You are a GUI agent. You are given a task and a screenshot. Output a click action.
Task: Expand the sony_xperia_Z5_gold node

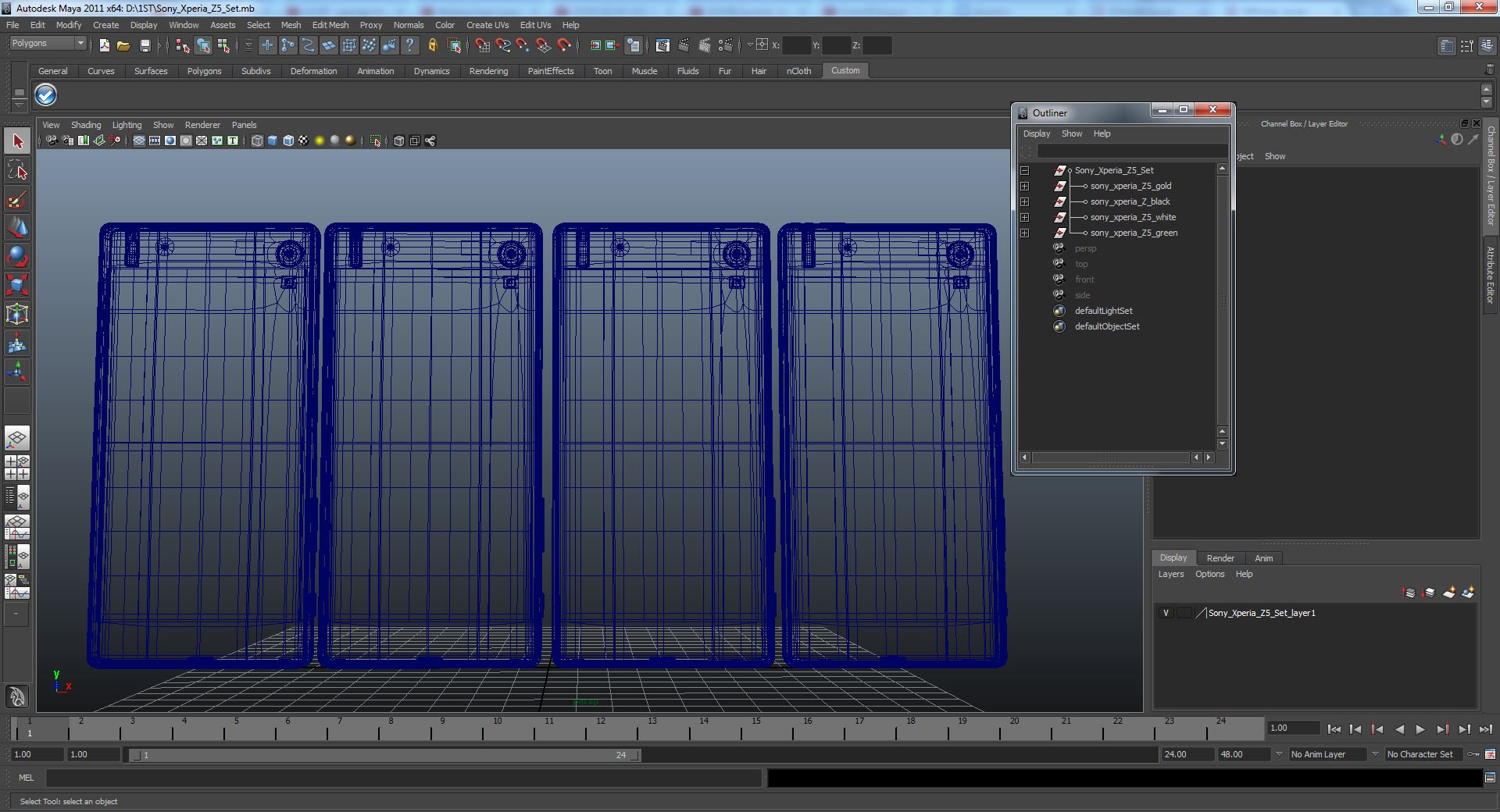(x=1024, y=186)
